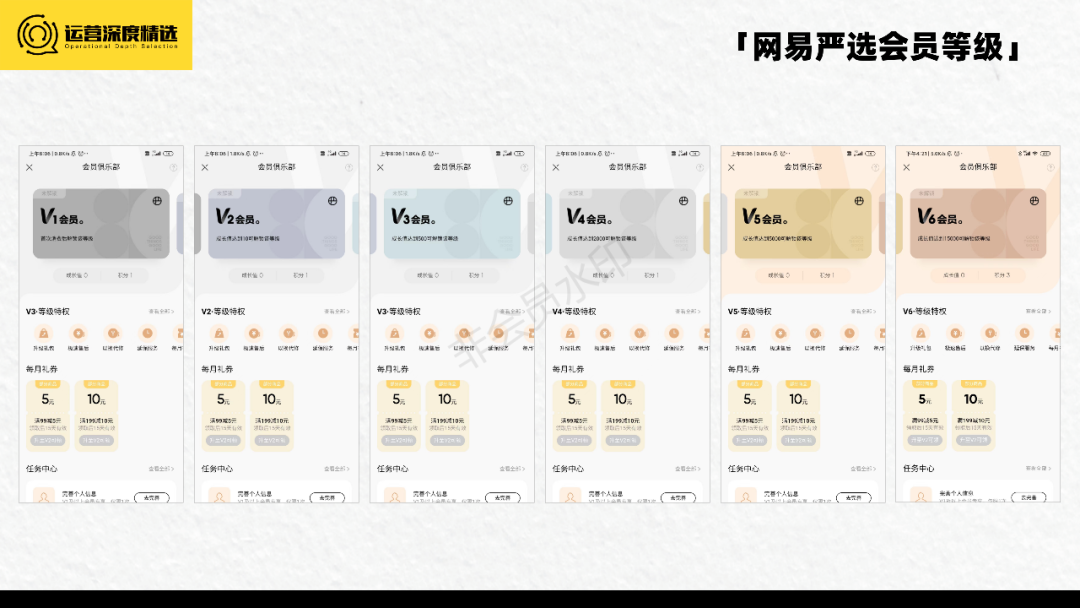This screenshot has width=1080, height=608.
Task: Select 5元 monthly coupon on V3 screen
Action: pos(398,416)
